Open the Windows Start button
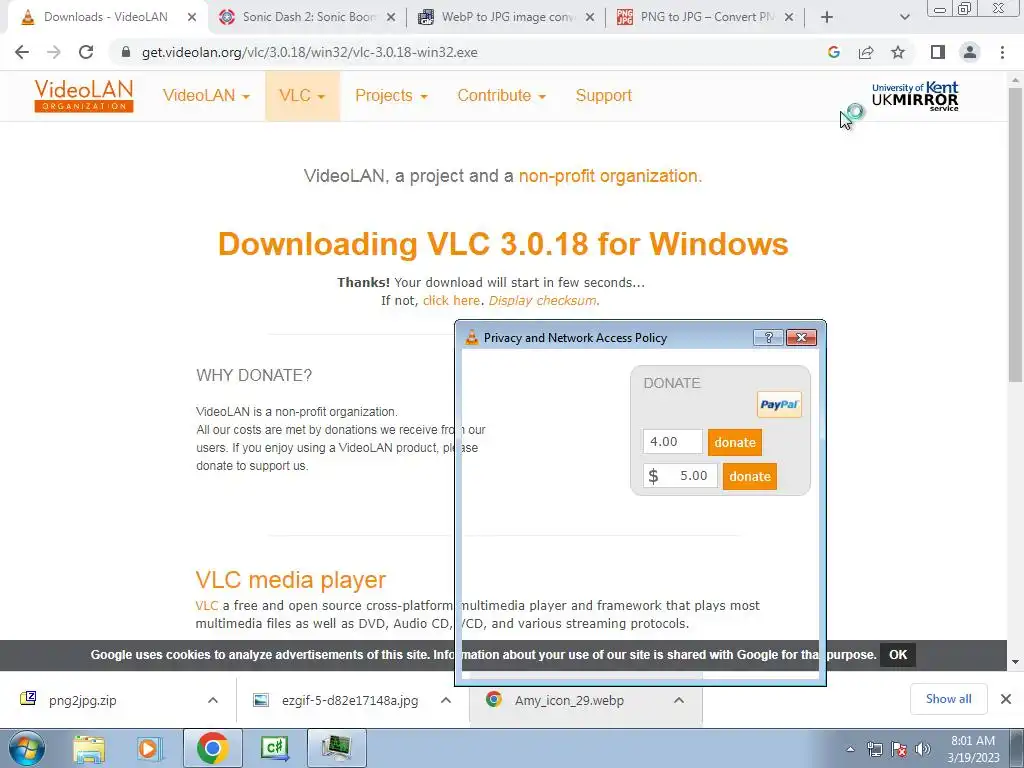The height and width of the screenshot is (768, 1024). coord(27,748)
